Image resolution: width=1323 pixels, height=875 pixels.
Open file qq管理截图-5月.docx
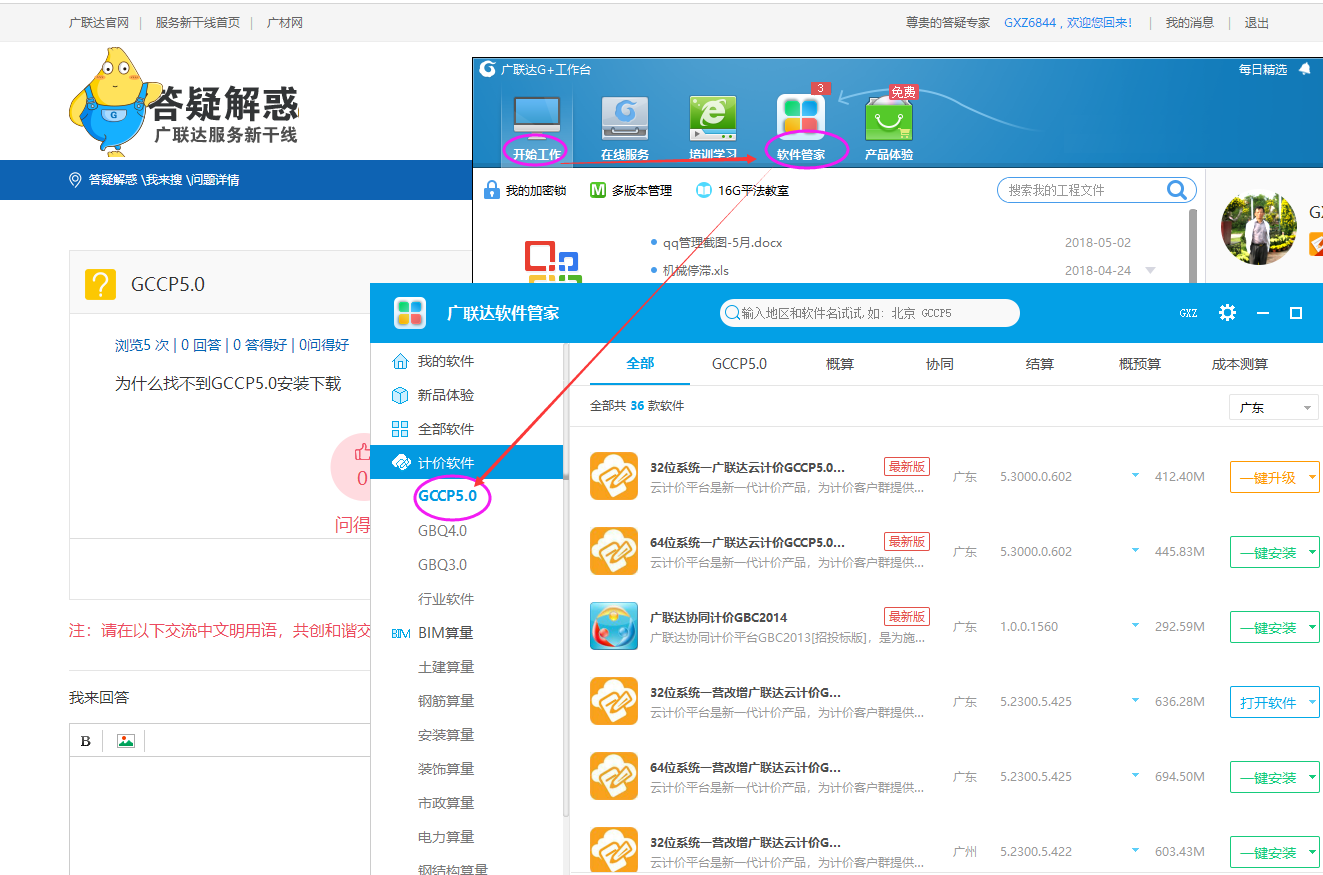coord(722,242)
